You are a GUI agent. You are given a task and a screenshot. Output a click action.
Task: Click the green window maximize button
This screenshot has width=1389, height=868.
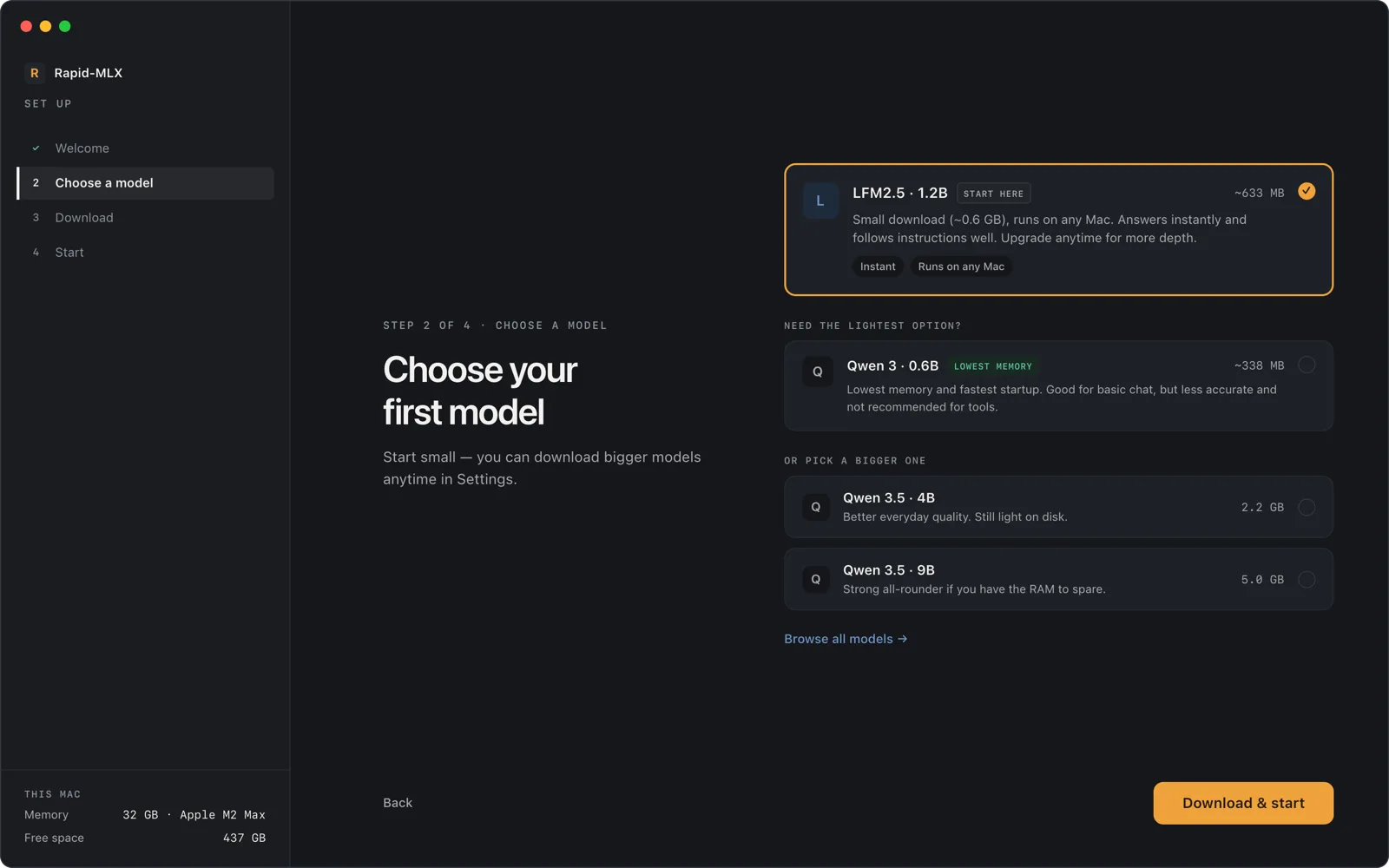coord(65,26)
